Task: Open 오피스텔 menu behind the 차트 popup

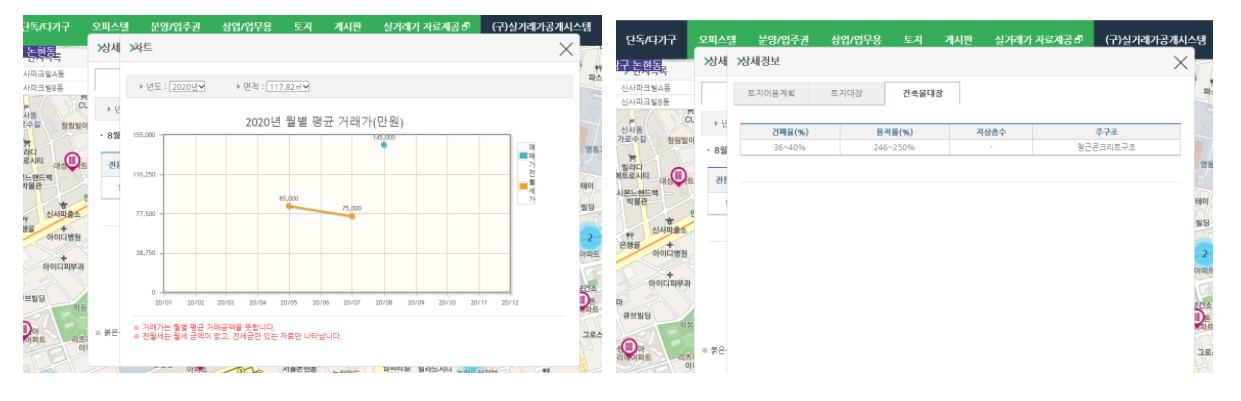Action: coord(110,27)
